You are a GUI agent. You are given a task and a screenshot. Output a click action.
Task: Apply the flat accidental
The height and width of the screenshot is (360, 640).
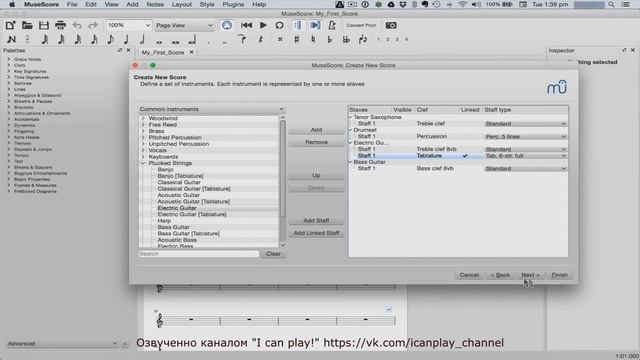330,40
